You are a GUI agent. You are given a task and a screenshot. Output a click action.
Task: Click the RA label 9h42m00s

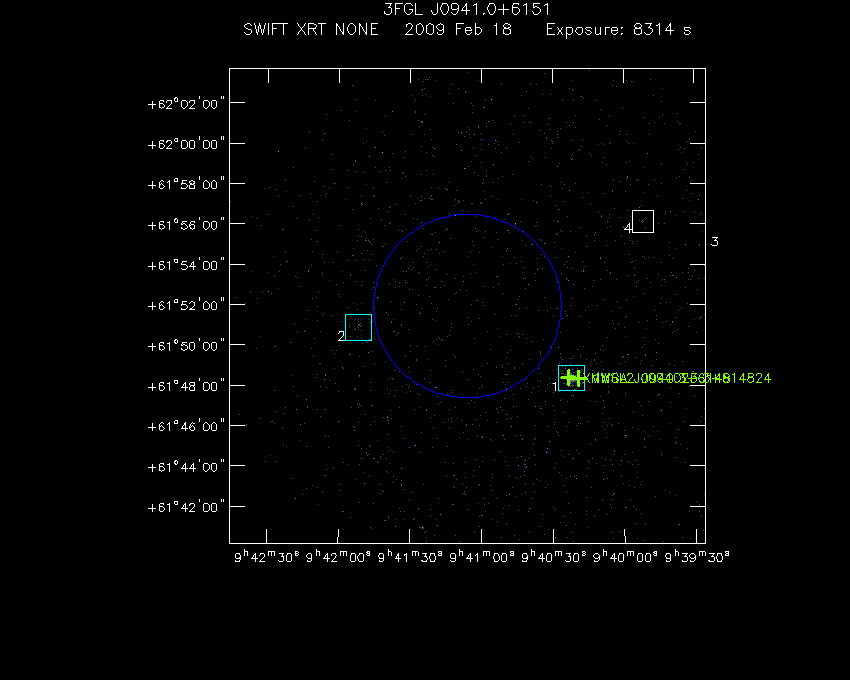click(338, 557)
